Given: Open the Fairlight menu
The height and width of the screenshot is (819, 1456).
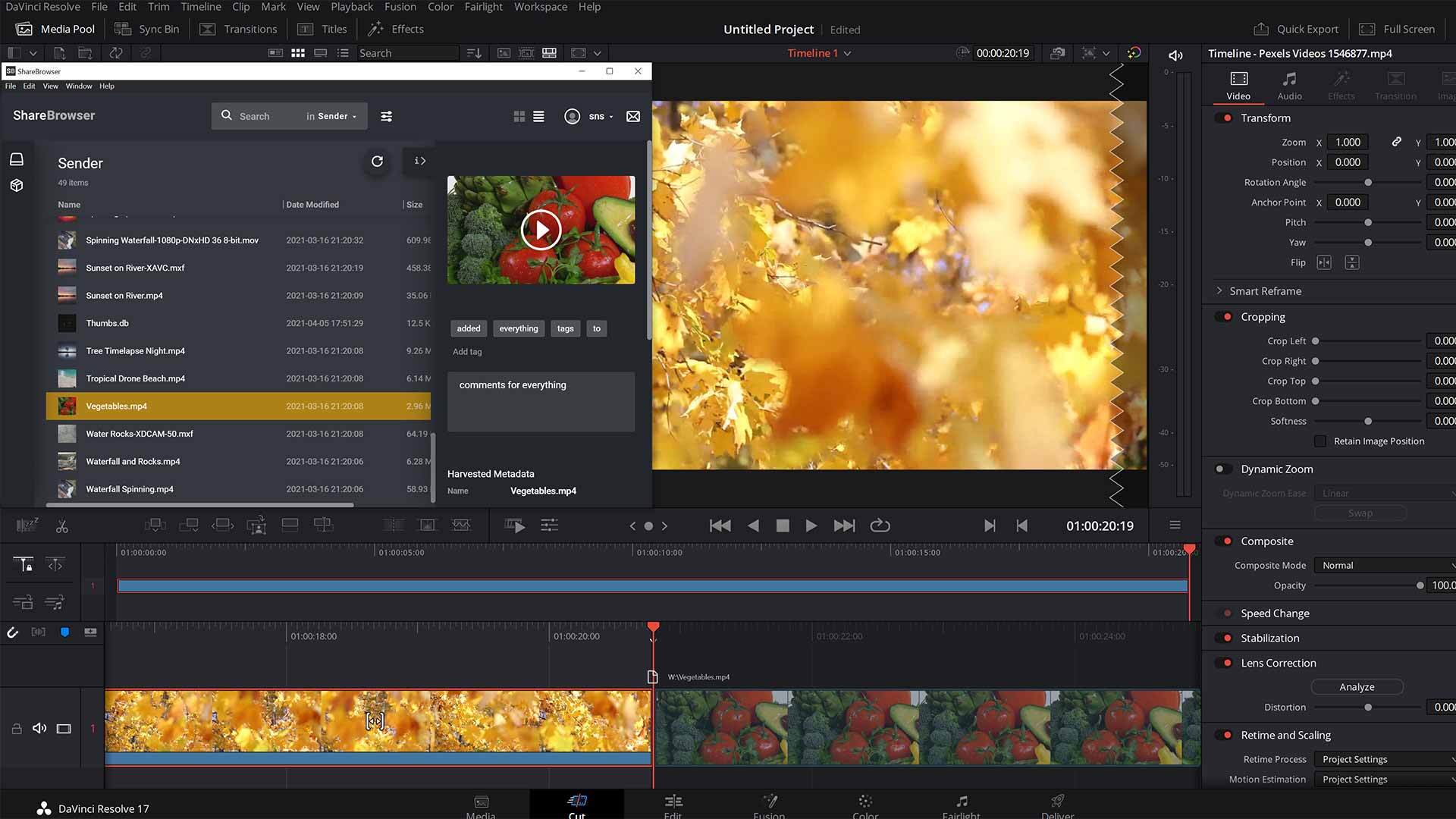Looking at the screenshot, I should pyautogui.click(x=483, y=7).
